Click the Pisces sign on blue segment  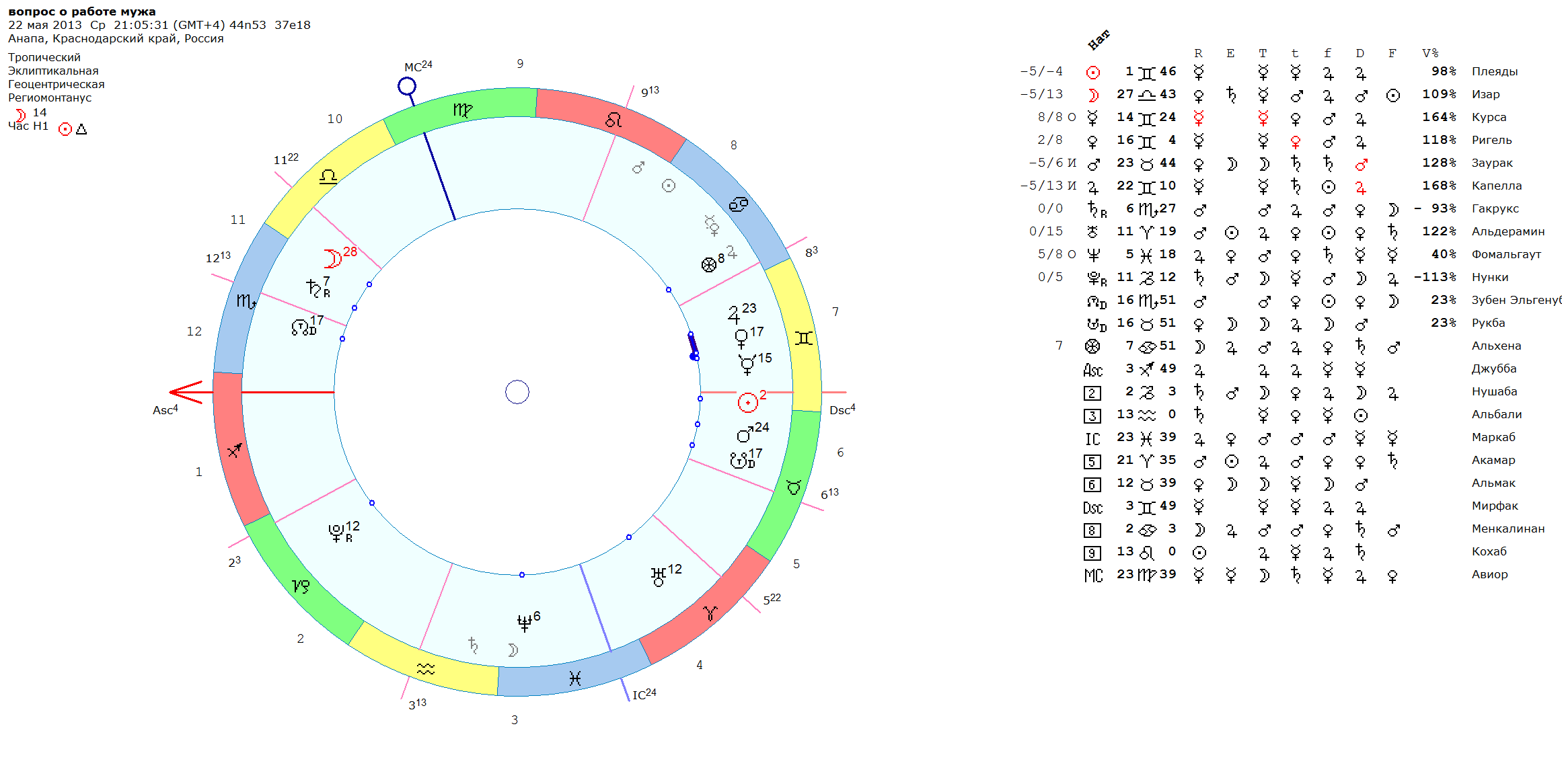(x=574, y=678)
